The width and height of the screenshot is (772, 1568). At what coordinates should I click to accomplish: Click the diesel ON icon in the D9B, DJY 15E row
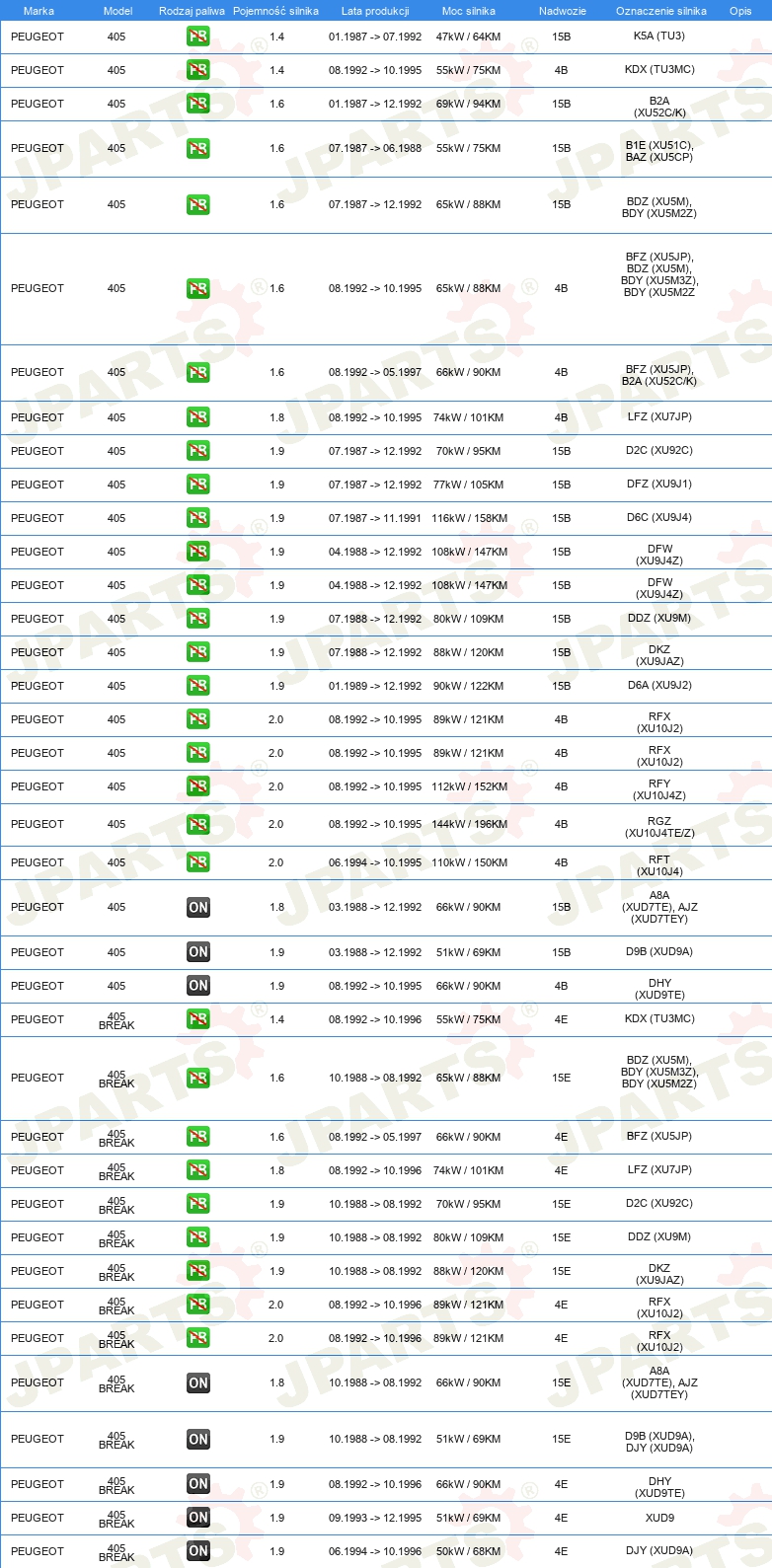(x=198, y=1439)
